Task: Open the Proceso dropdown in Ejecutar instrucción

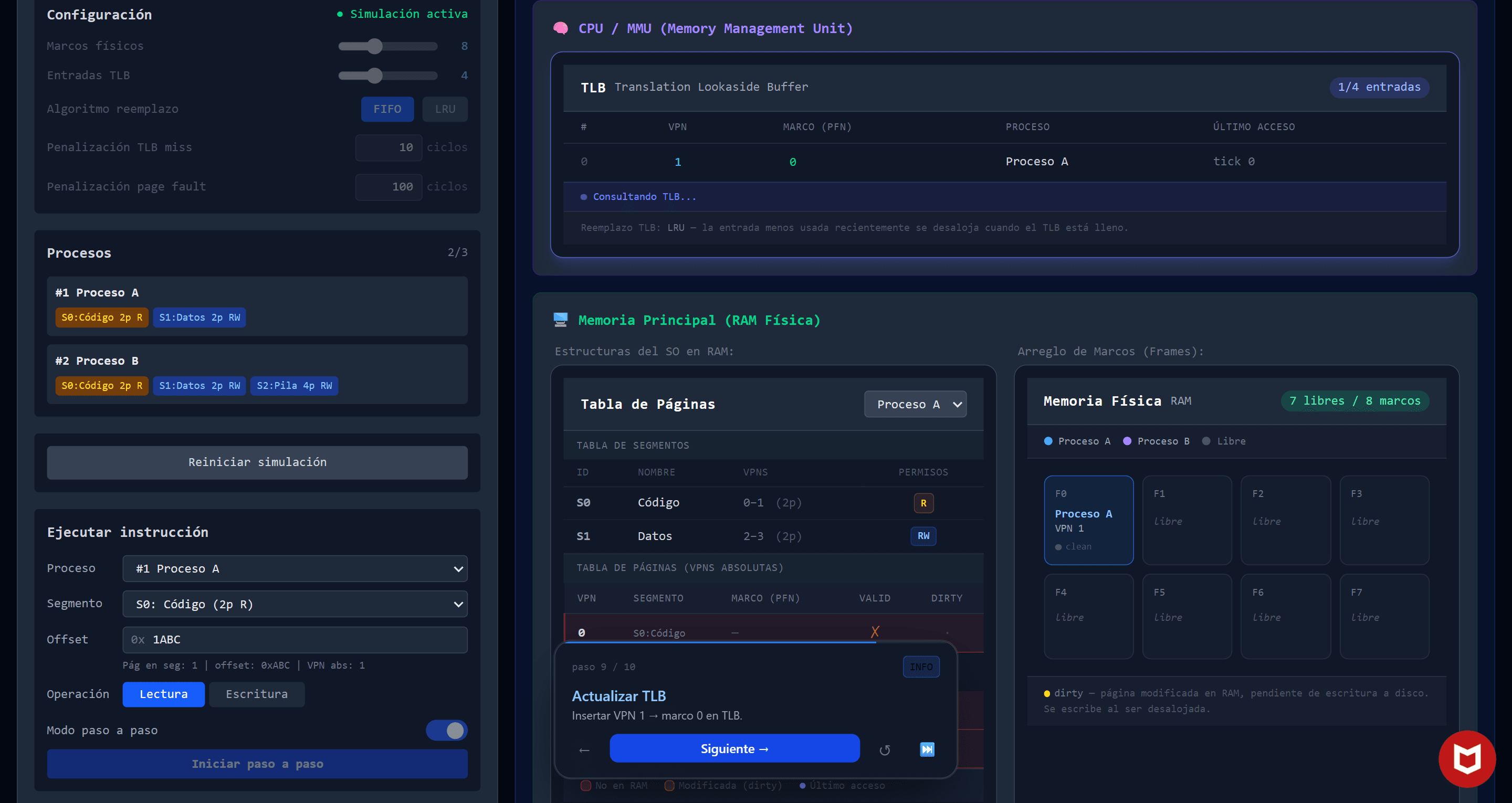Action: click(295, 569)
